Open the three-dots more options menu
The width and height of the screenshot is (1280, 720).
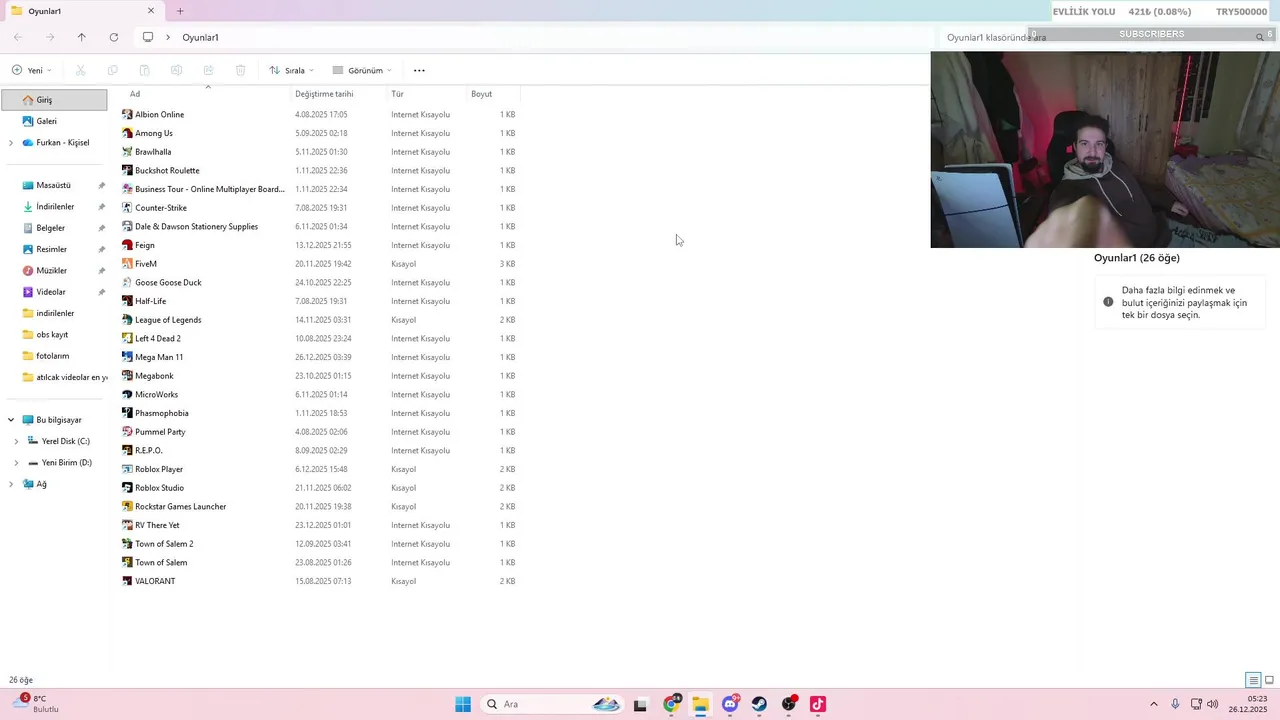coord(419,70)
